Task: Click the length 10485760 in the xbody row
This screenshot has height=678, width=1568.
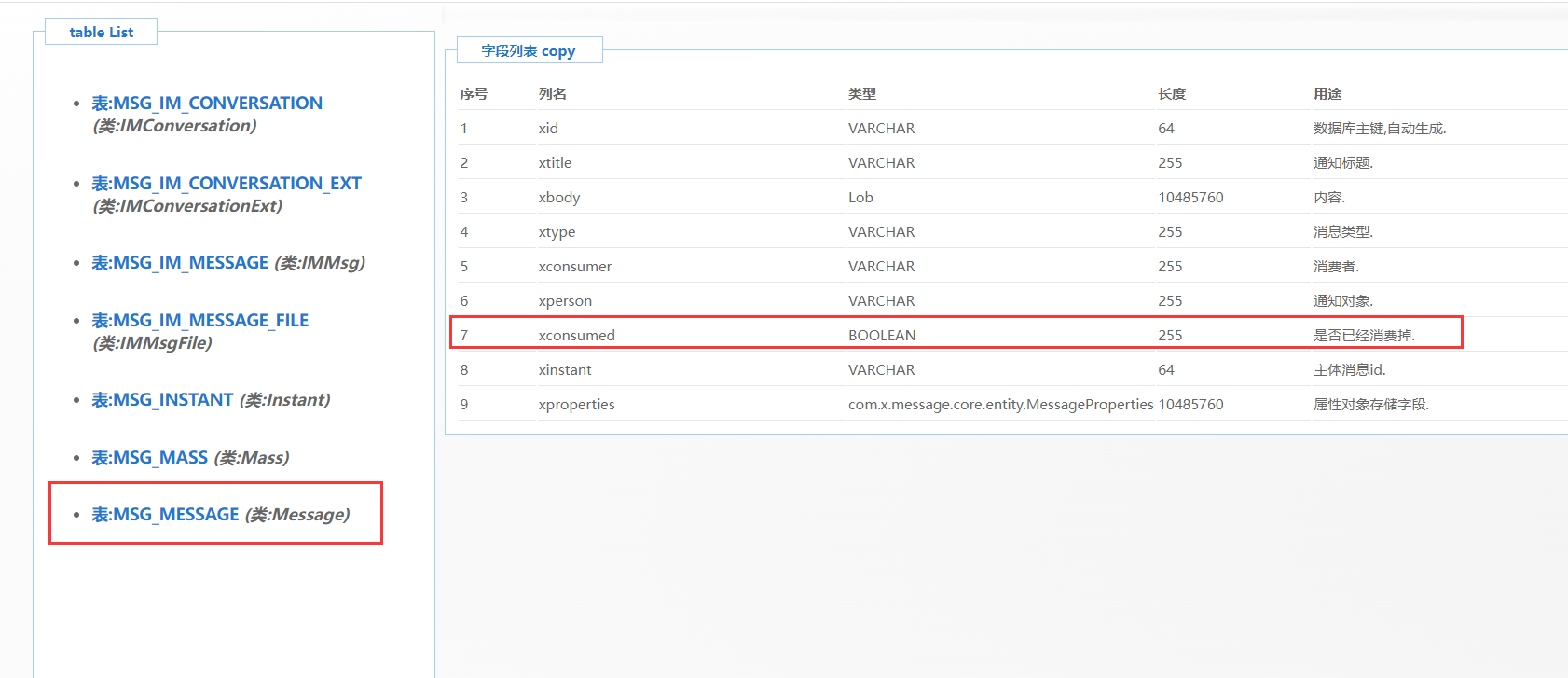Action: [1190, 198]
